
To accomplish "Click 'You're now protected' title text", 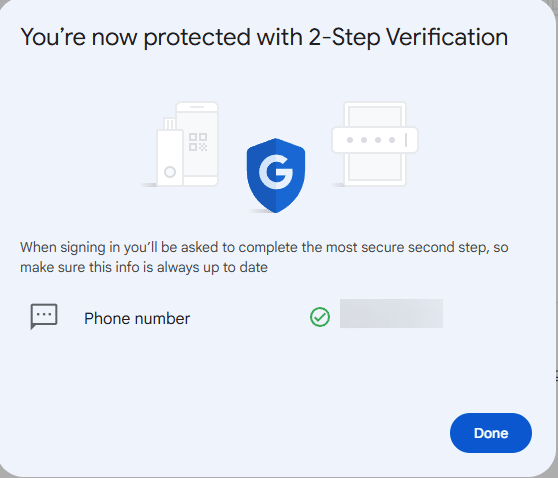I will [x=136, y=37].
